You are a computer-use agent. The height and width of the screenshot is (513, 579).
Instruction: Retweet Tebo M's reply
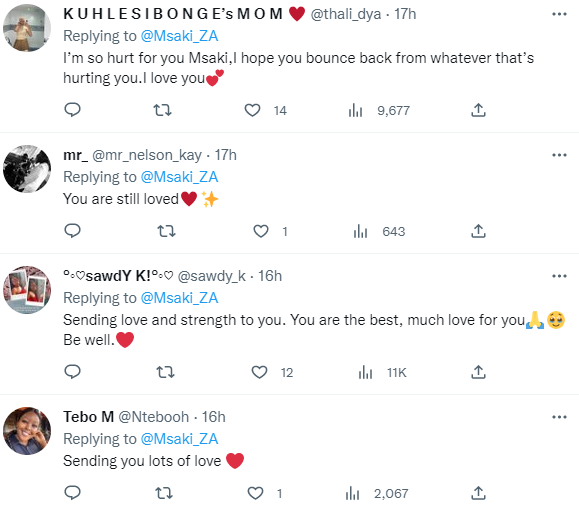coord(164,493)
